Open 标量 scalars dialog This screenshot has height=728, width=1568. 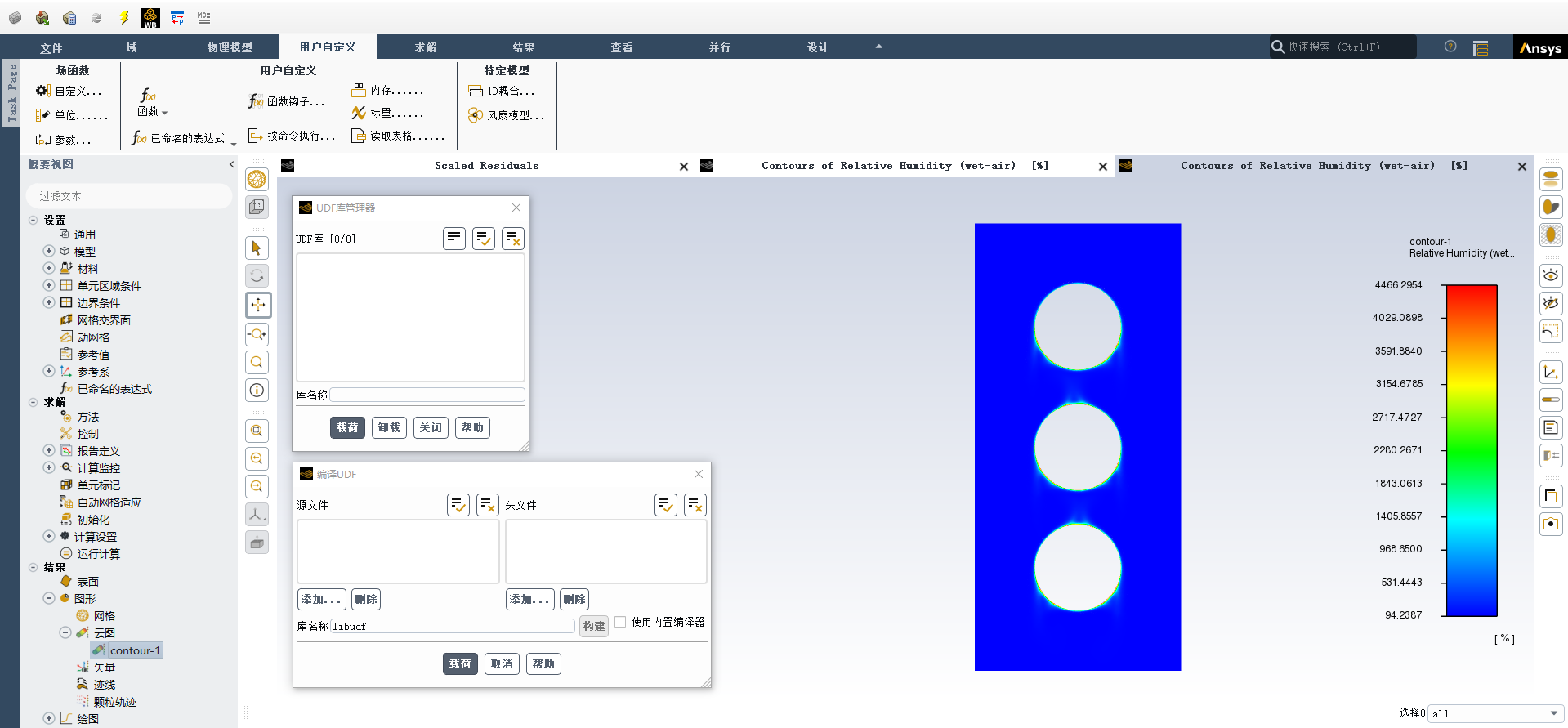click(388, 113)
